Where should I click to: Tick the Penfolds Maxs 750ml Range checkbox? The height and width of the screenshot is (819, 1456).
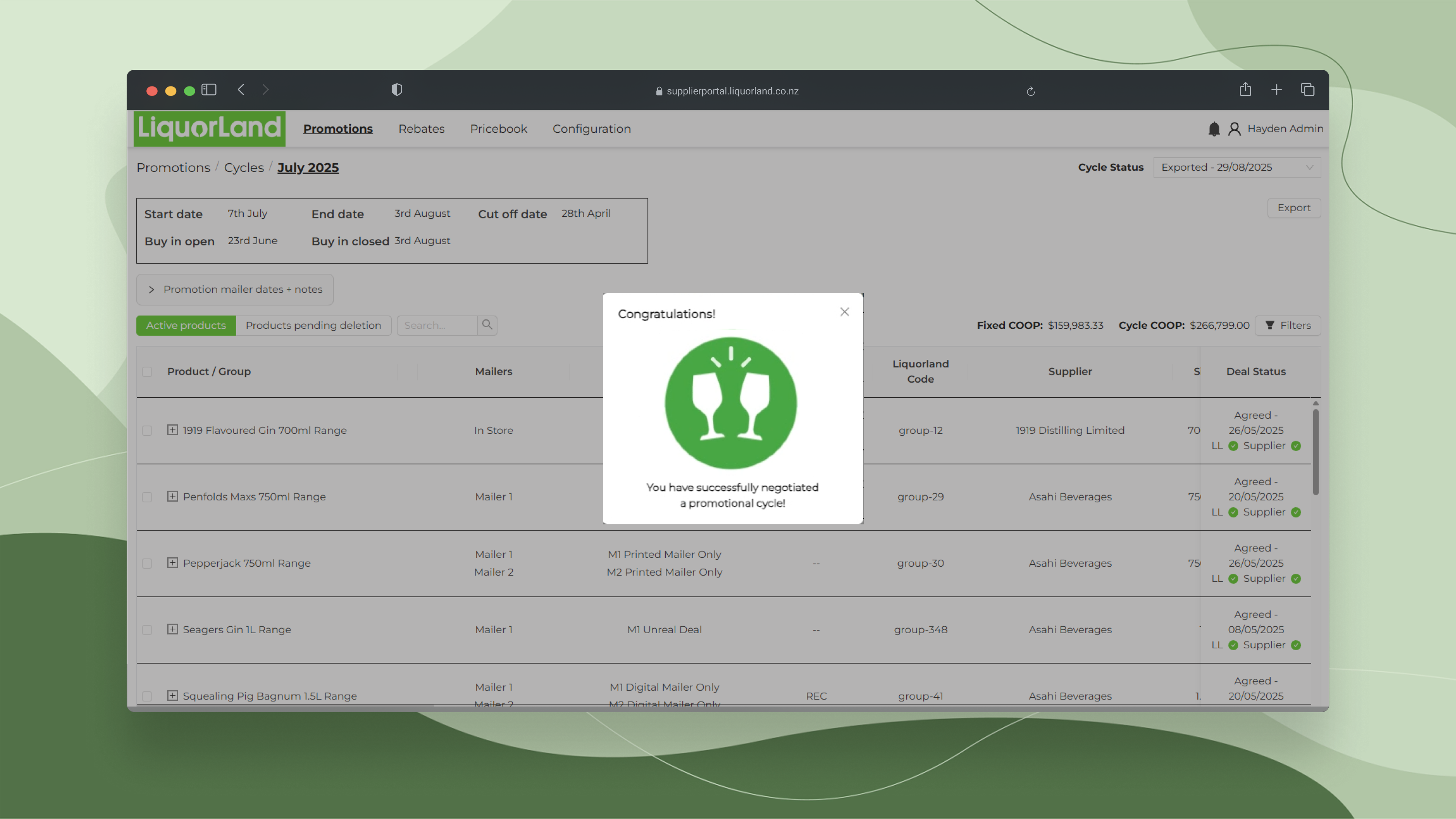pyautogui.click(x=147, y=497)
